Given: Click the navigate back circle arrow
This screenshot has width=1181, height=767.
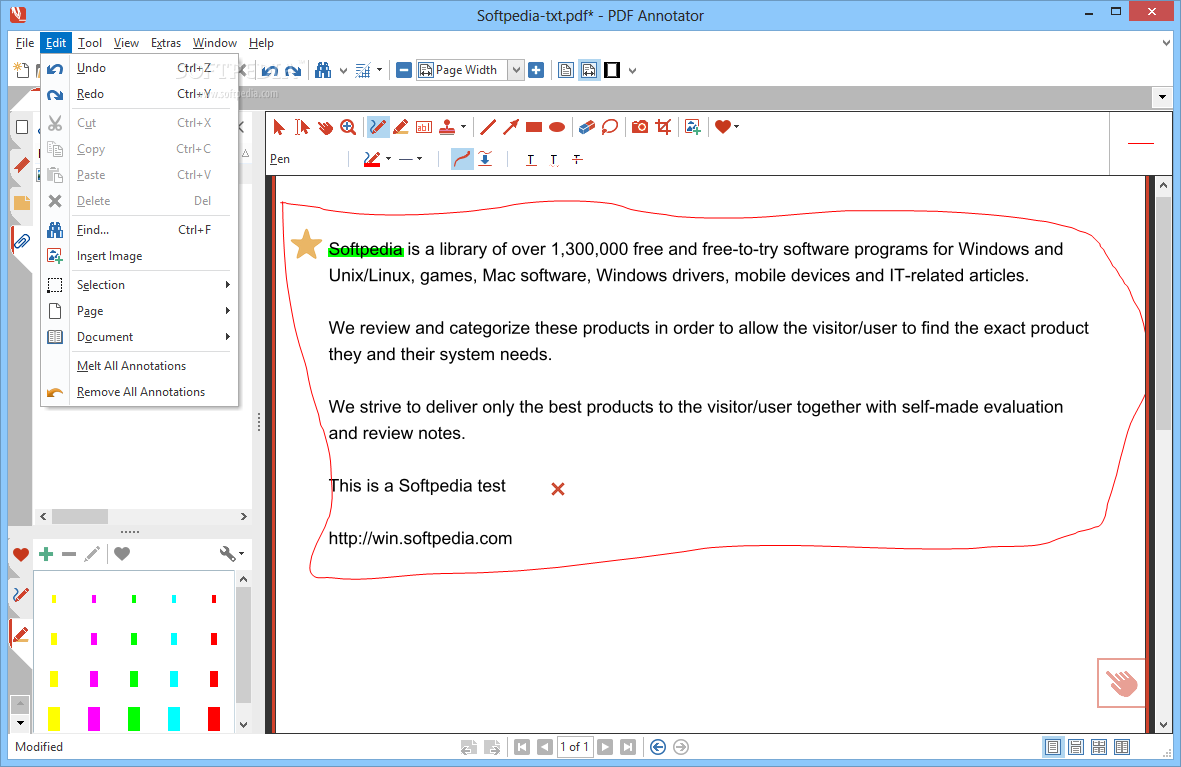Looking at the screenshot, I should [x=658, y=747].
